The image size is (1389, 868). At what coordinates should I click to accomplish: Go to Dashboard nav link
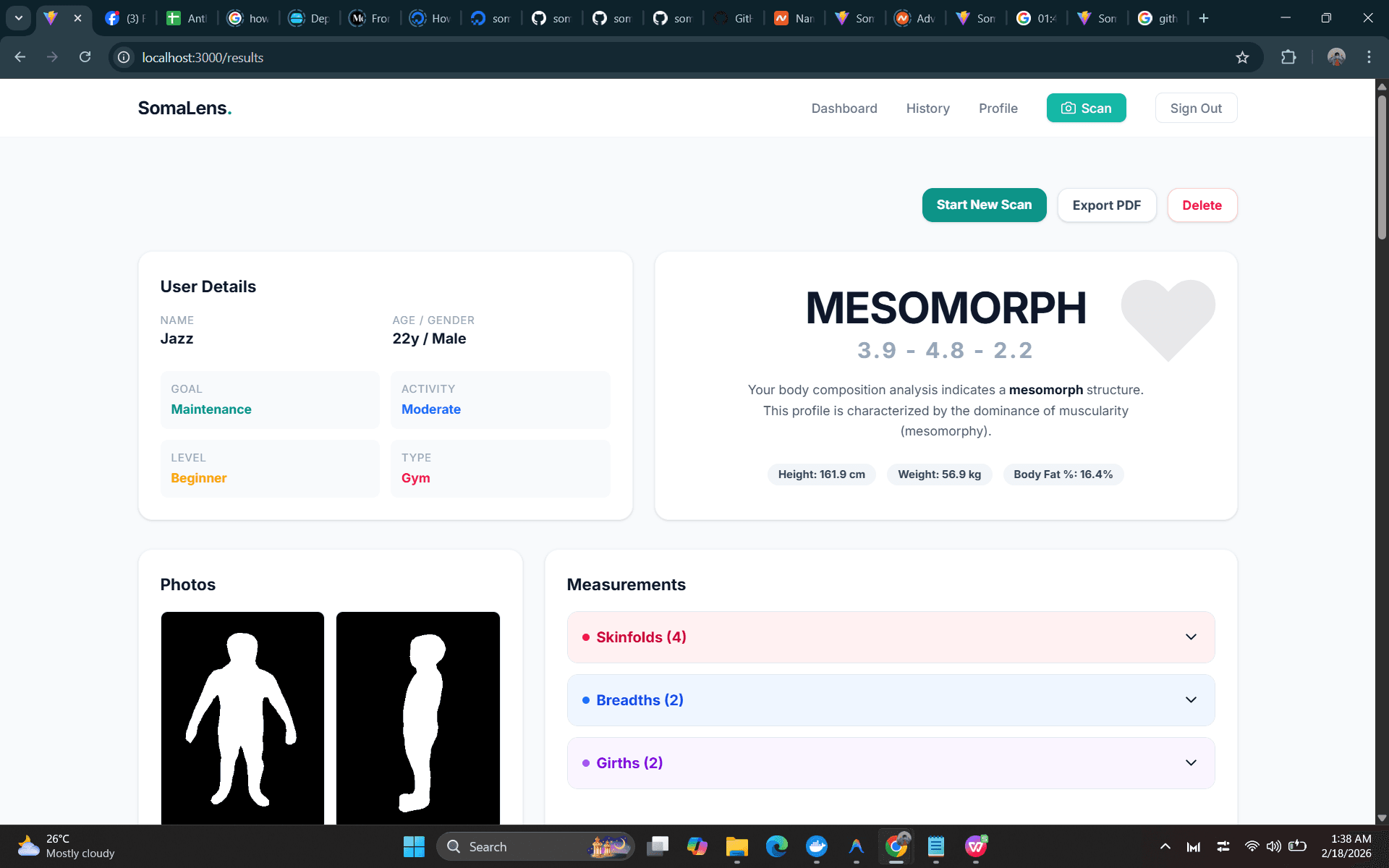pyautogui.click(x=844, y=108)
